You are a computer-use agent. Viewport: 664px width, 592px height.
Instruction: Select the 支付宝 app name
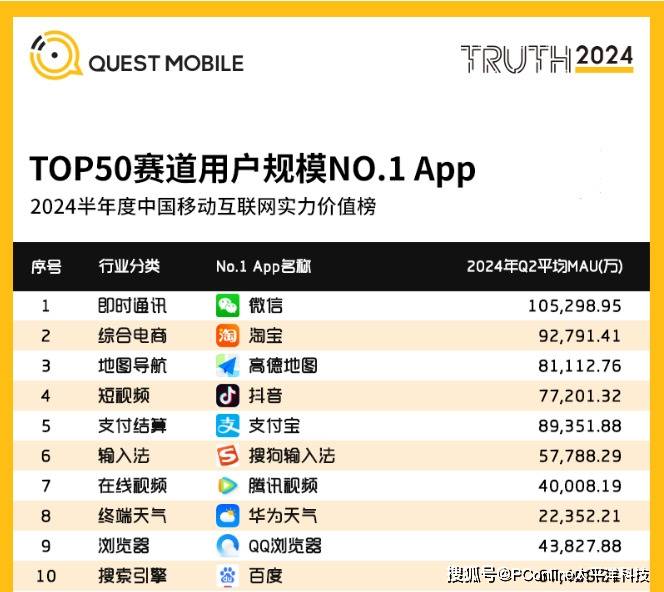click(274, 426)
